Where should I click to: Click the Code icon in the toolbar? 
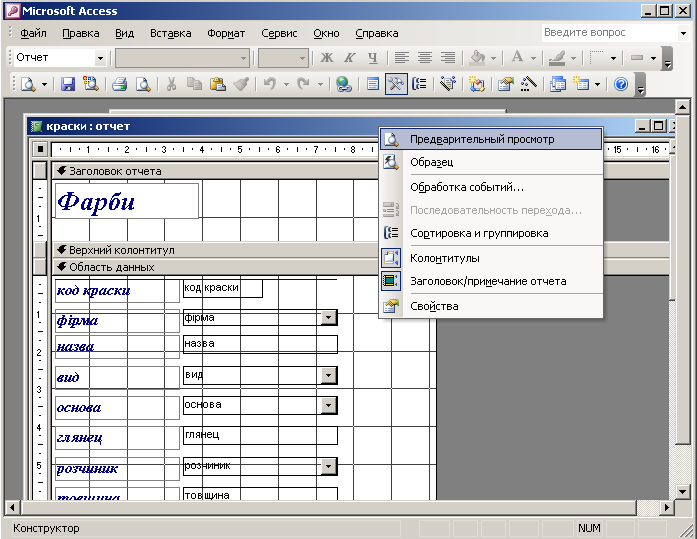coord(477,84)
